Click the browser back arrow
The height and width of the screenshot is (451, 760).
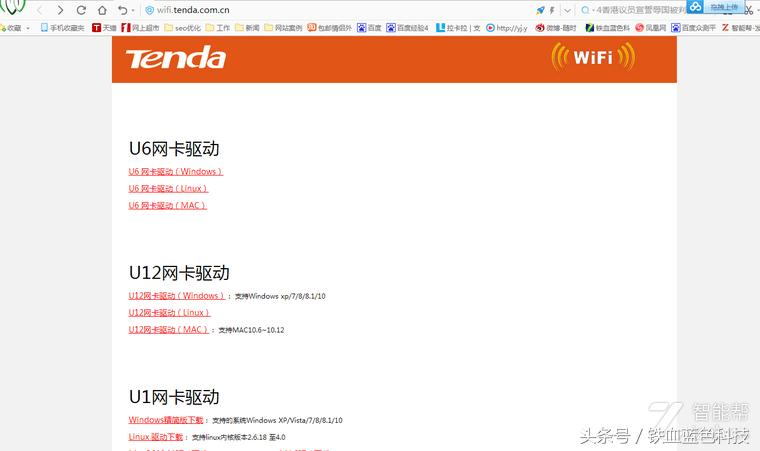point(39,10)
